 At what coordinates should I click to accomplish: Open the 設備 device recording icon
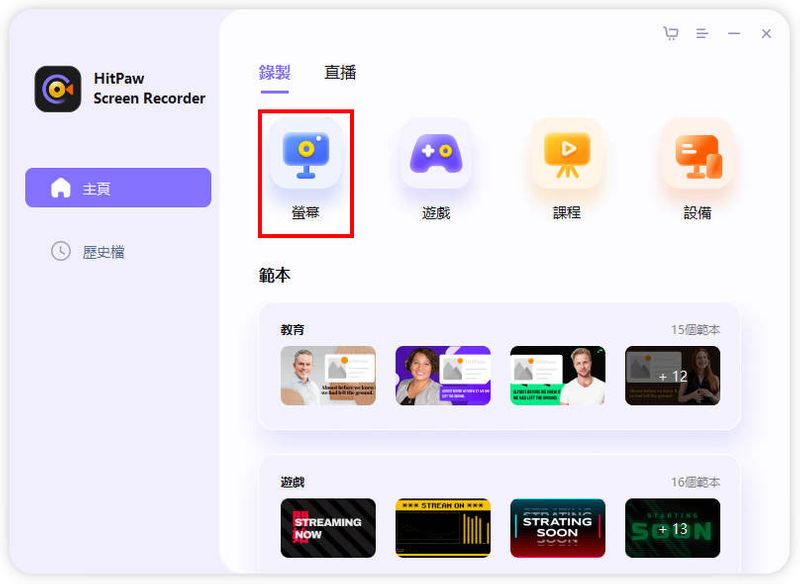[697, 154]
